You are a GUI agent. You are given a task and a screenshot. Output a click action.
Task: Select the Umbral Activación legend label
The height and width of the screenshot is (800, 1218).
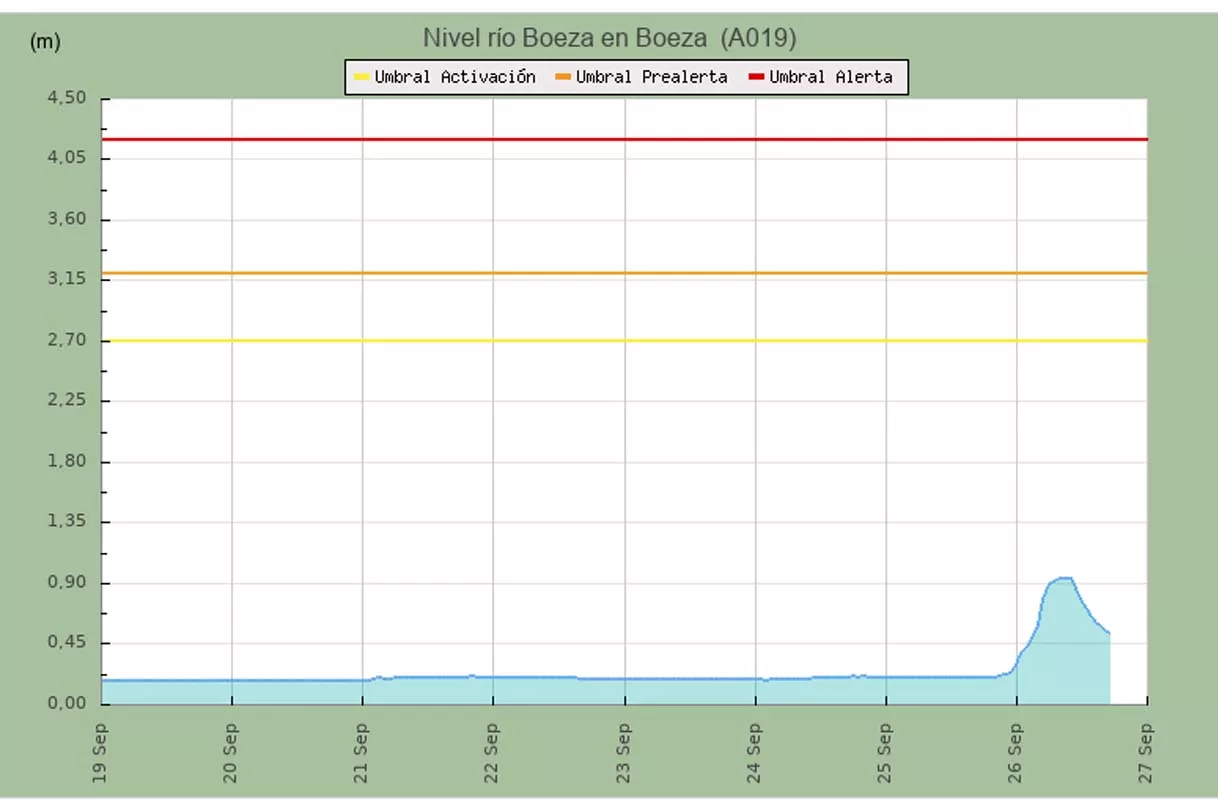point(455,77)
